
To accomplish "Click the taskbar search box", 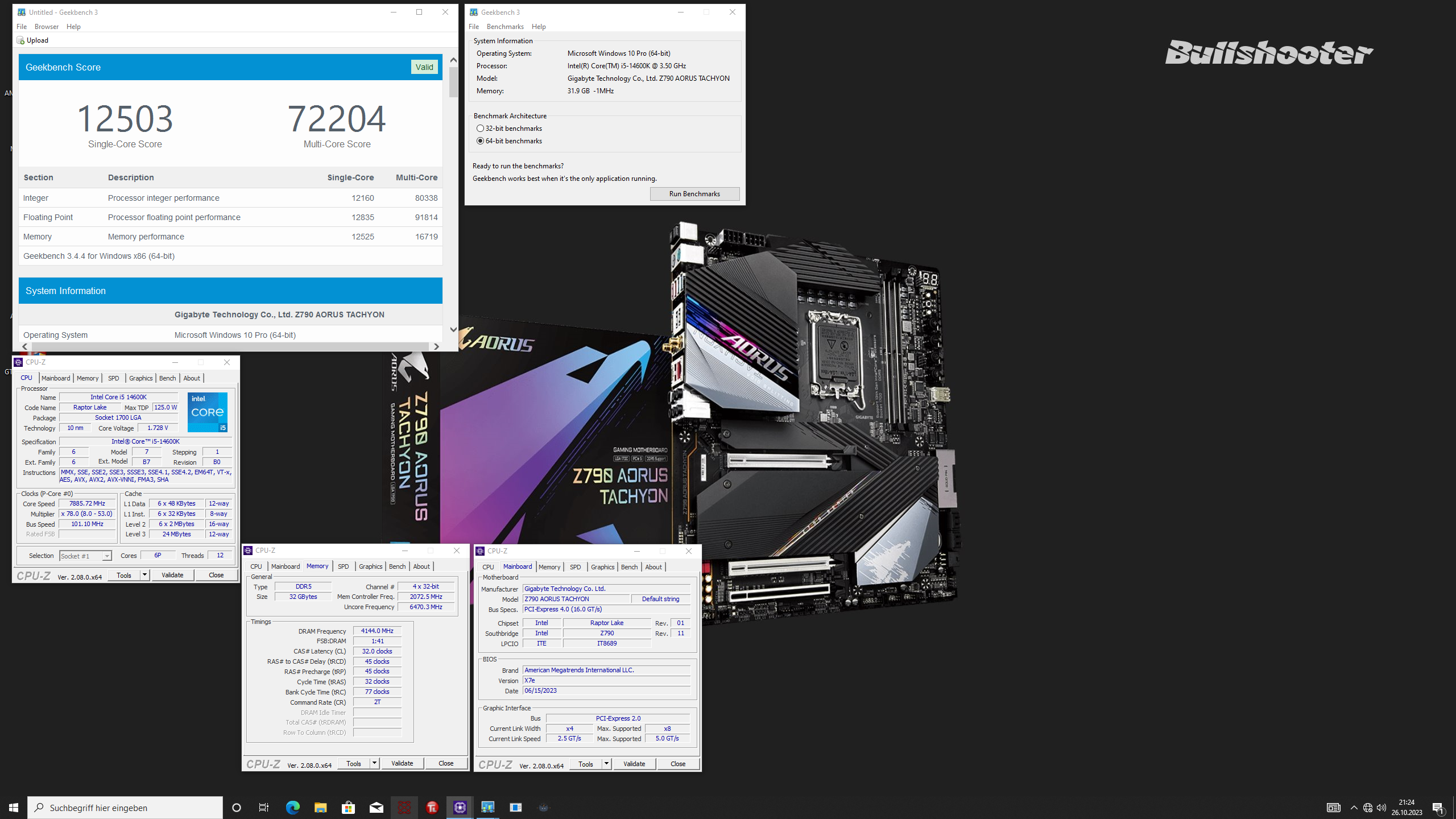I will click(125, 808).
